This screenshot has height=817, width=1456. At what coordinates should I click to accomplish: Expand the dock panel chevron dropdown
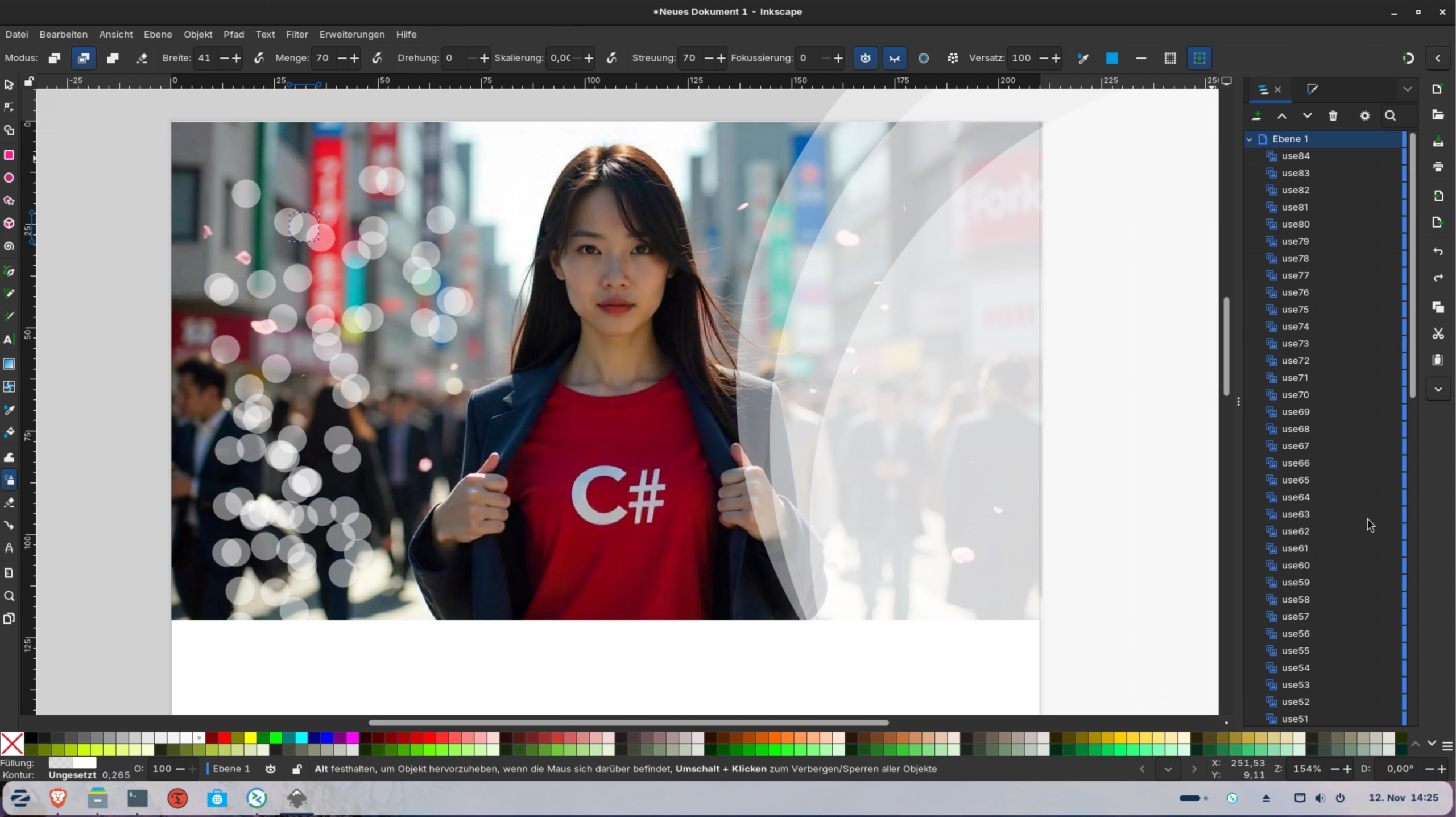pos(1407,89)
